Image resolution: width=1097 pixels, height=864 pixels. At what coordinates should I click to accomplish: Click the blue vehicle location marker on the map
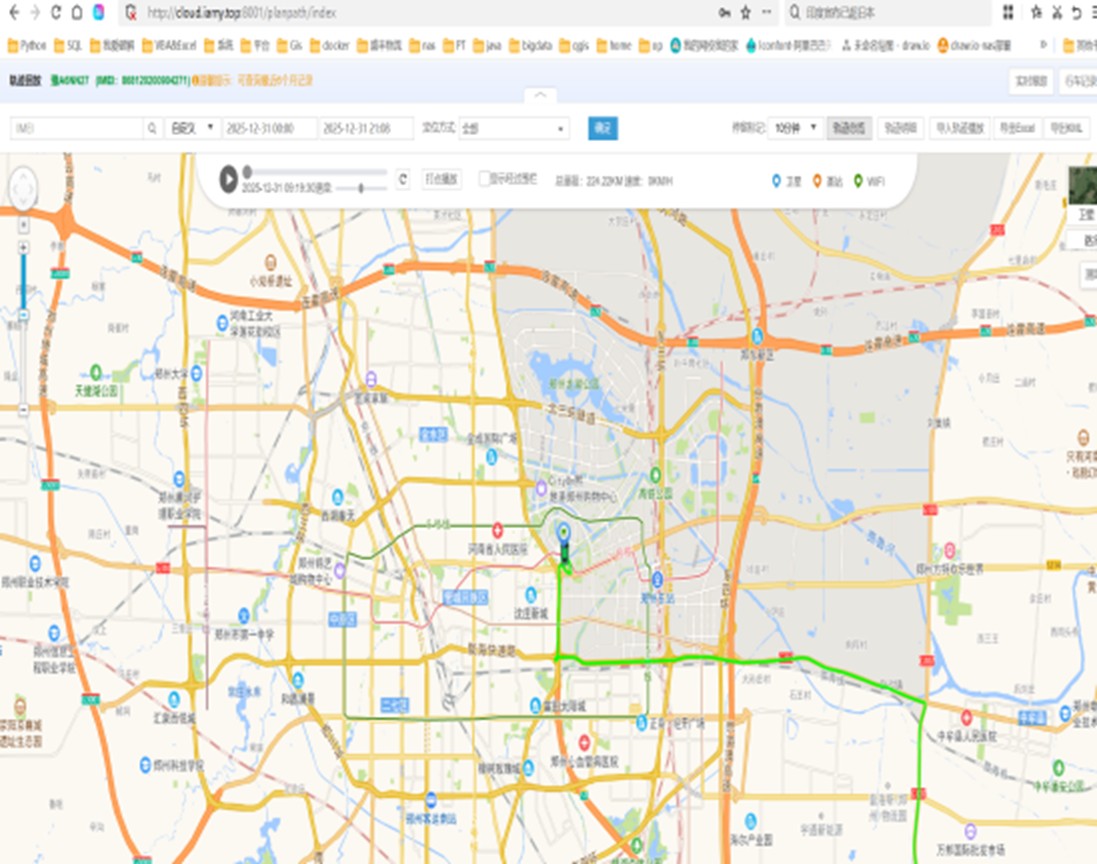pyautogui.click(x=564, y=531)
